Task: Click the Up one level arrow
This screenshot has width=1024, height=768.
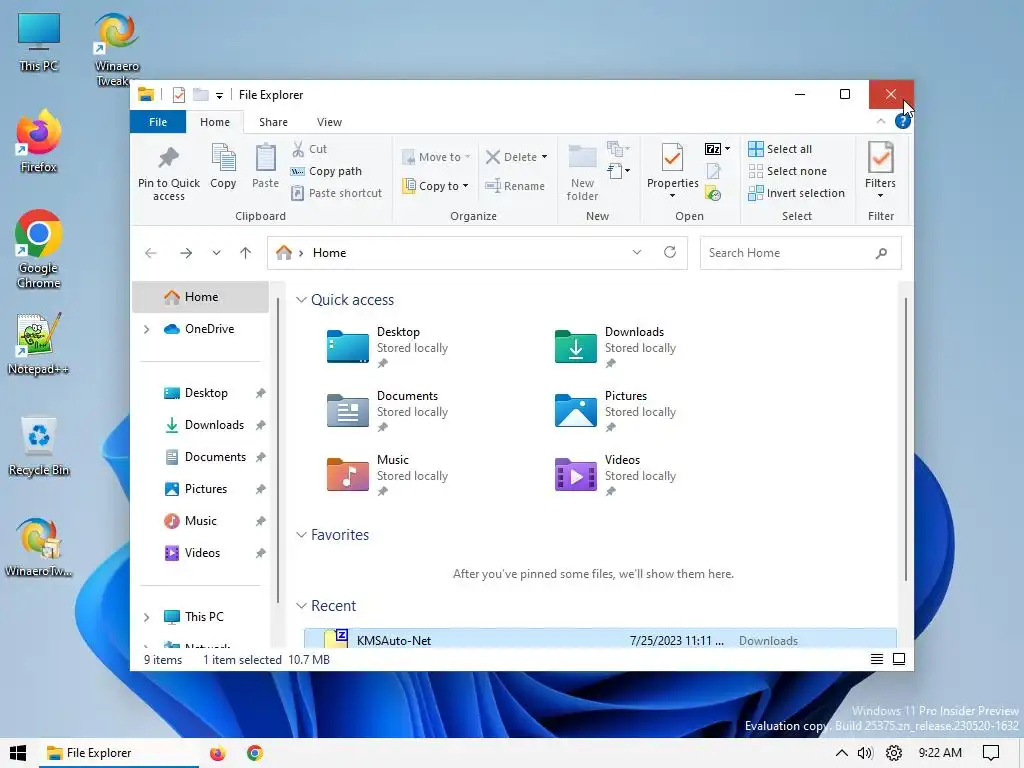Action: coord(246,253)
